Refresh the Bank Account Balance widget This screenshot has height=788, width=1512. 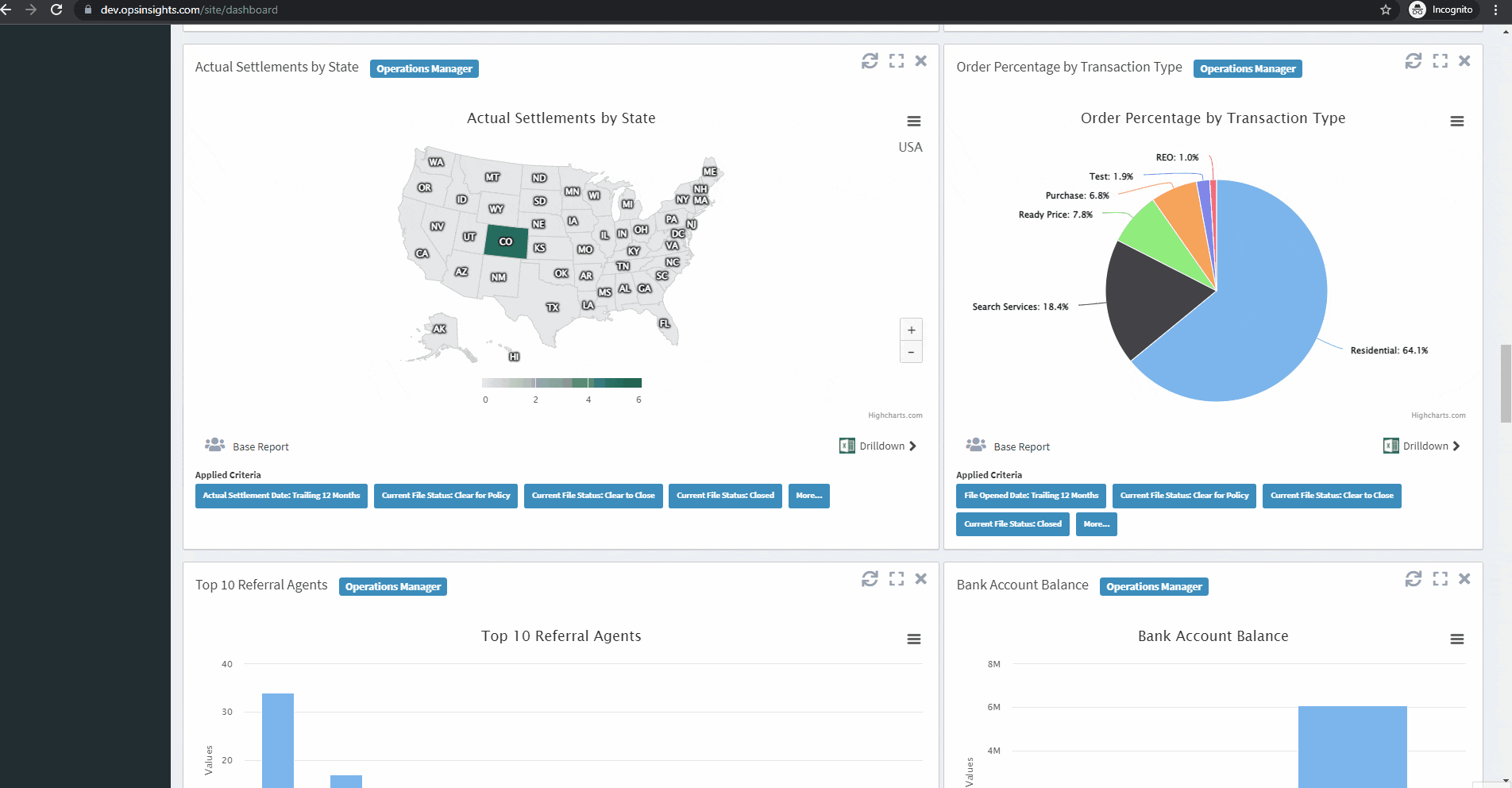(1414, 579)
